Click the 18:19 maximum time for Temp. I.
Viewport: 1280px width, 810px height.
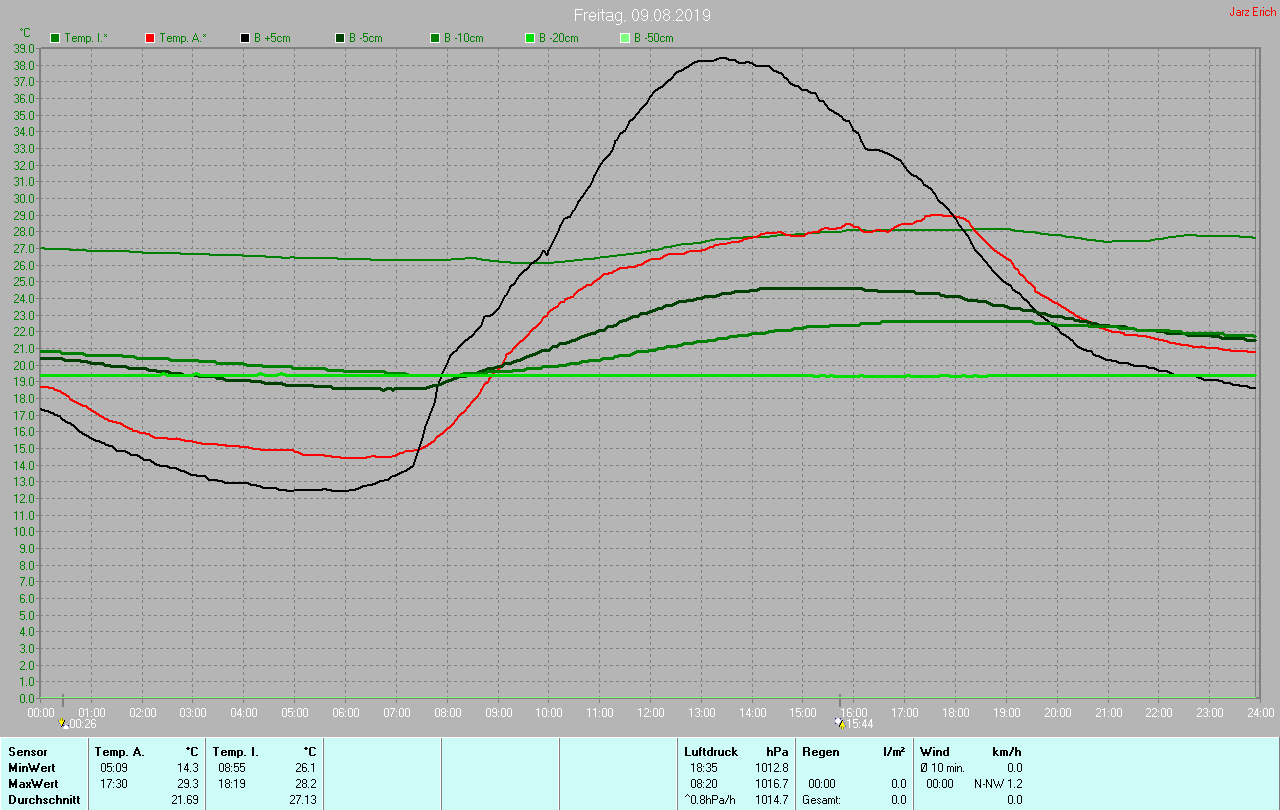(232, 784)
